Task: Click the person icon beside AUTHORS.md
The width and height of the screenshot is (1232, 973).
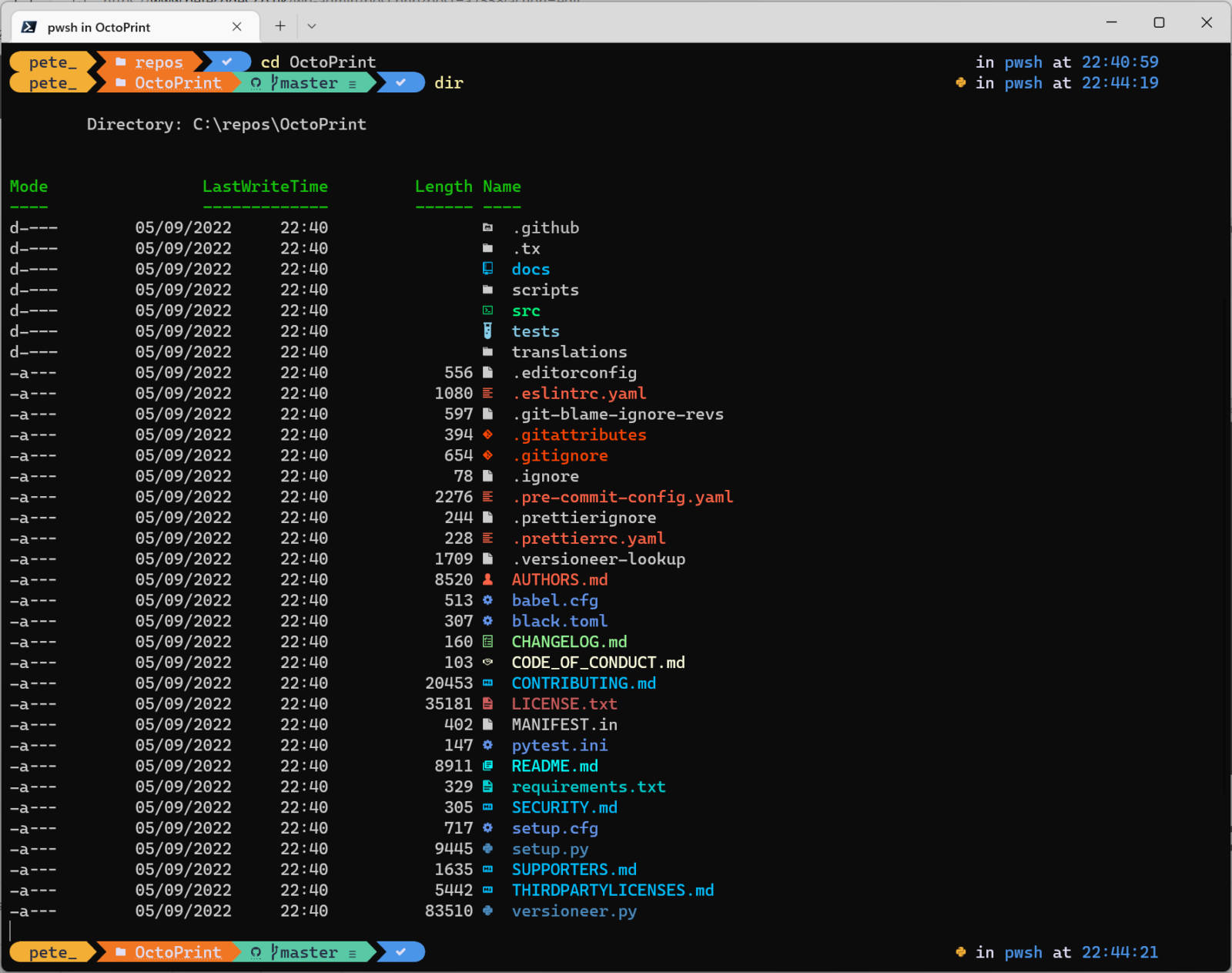Action: pos(488,579)
